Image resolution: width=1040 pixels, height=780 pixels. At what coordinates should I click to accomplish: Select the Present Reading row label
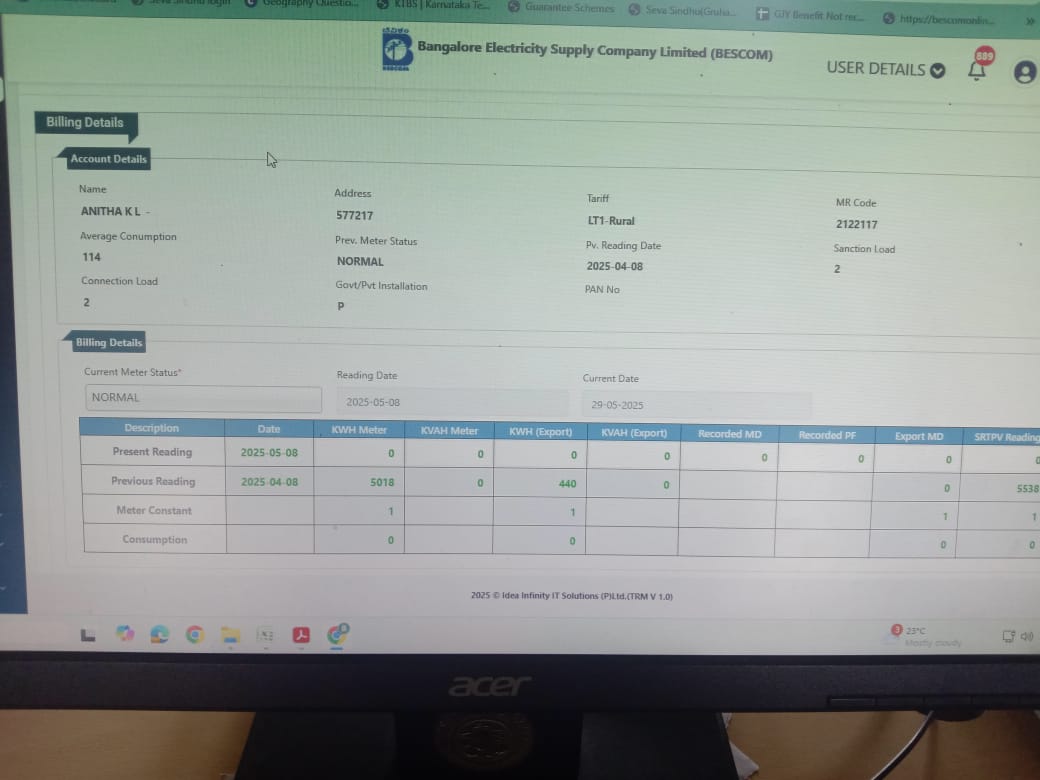click(x=152, y=452)
